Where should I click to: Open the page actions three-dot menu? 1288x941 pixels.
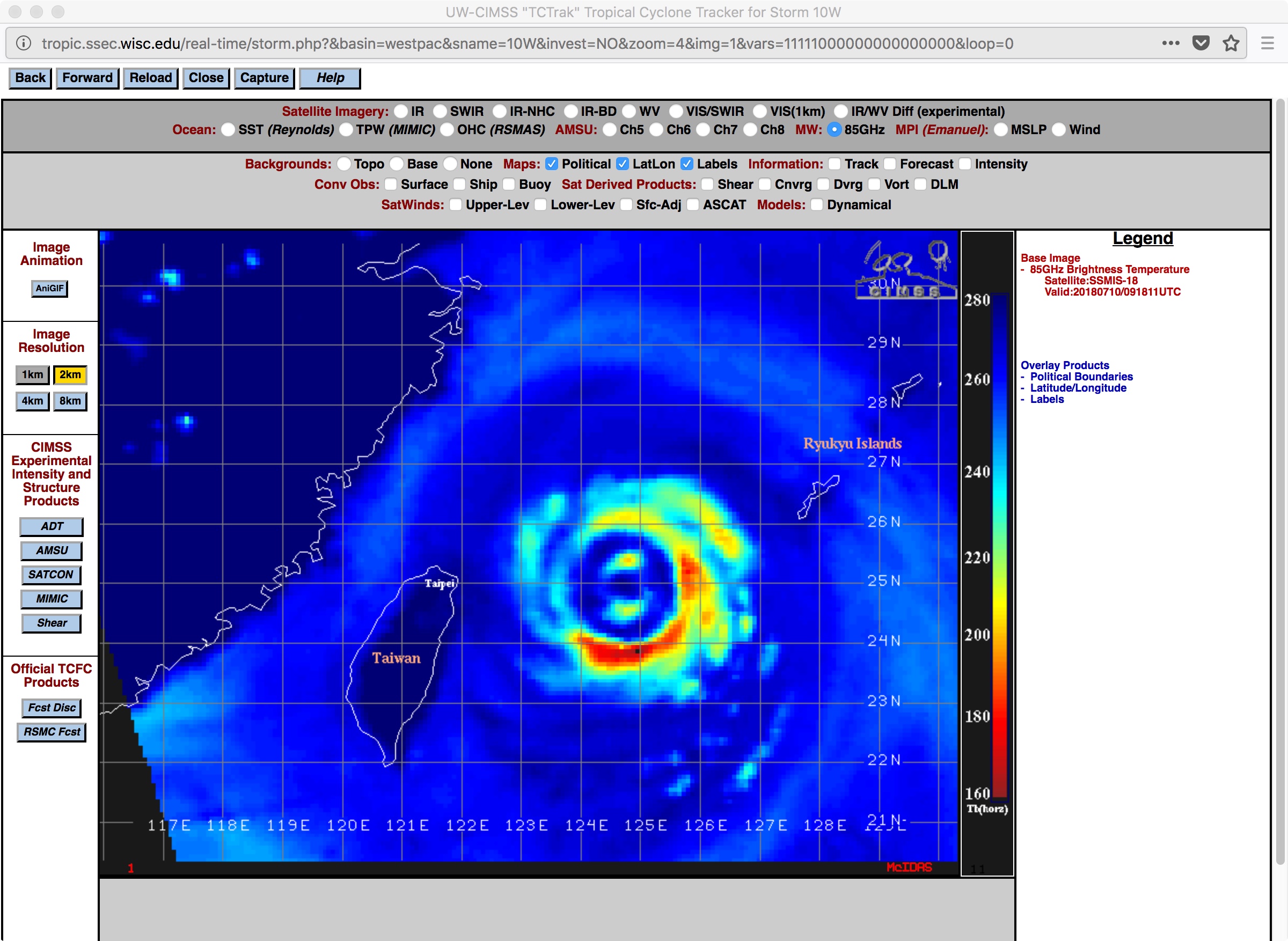1170,43
